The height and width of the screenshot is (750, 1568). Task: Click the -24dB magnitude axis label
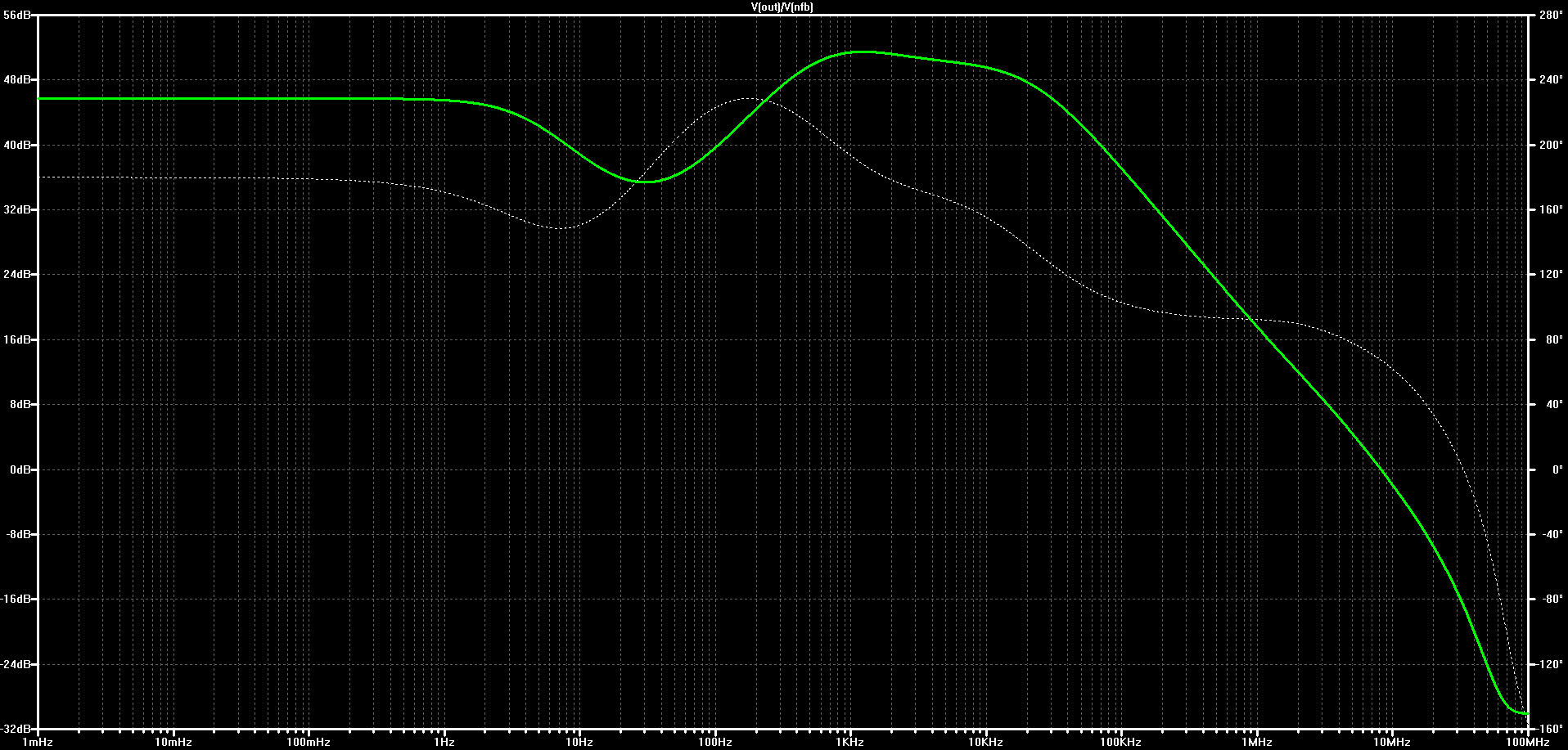point(16,664)
